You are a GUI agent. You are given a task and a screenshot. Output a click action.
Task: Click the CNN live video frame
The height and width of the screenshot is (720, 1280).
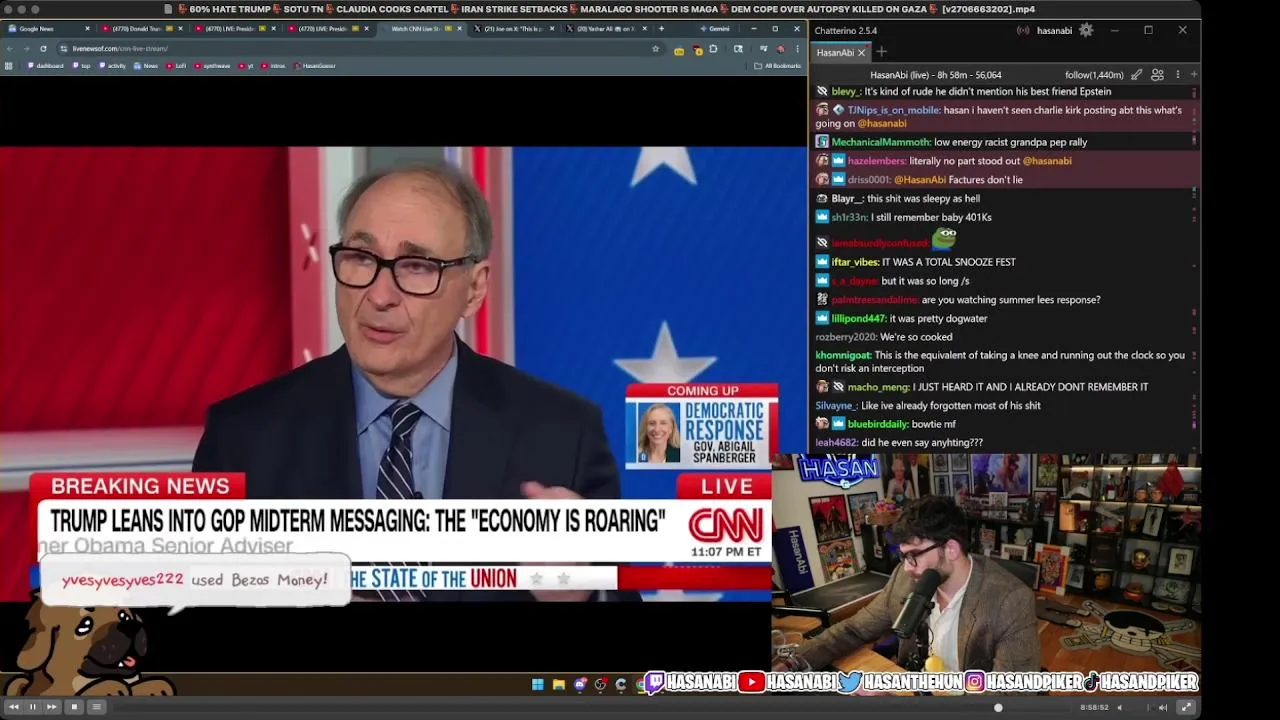tap(386, 373)
